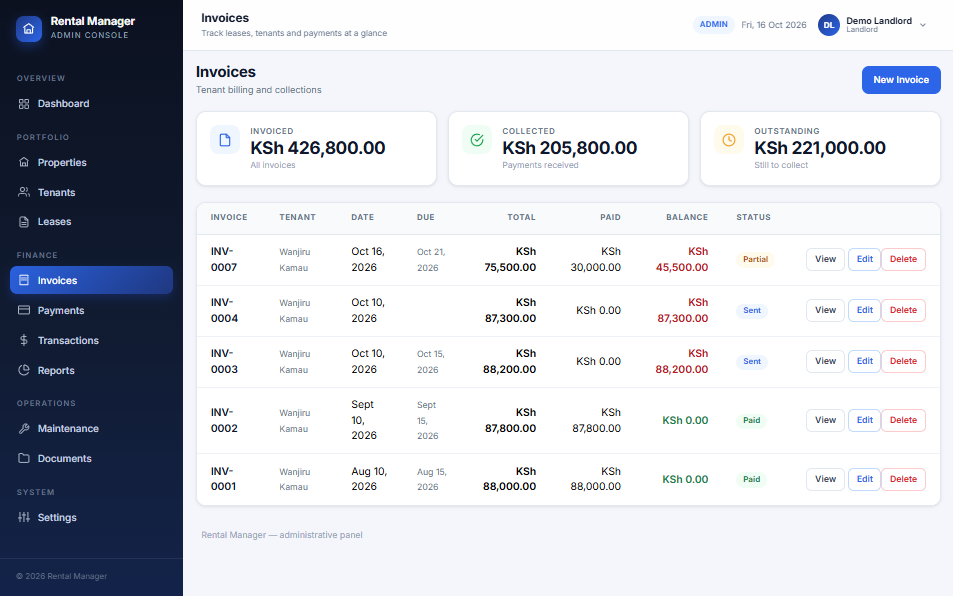Delete invoice INV-0003
The image size is (953, 596).
pos(903,361)
